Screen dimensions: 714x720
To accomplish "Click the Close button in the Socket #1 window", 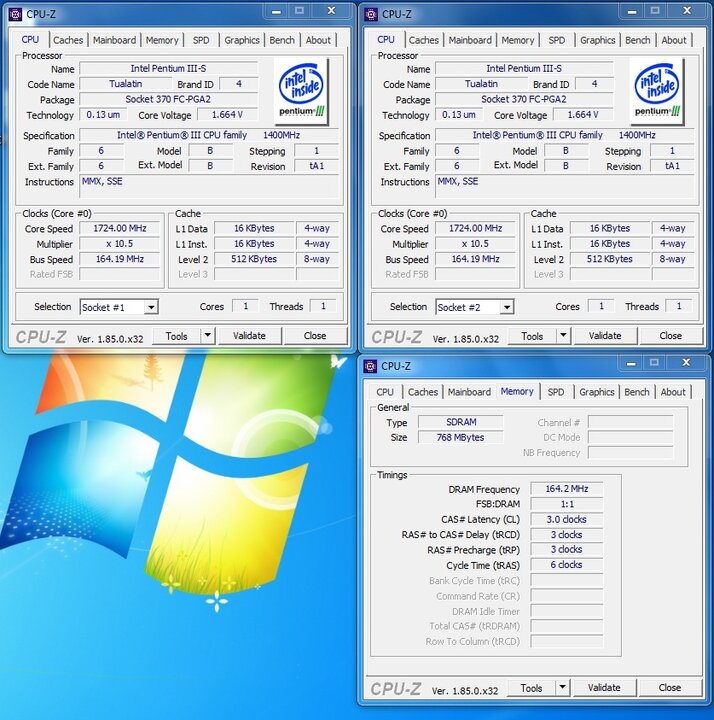I will click(x=315, y=336).
